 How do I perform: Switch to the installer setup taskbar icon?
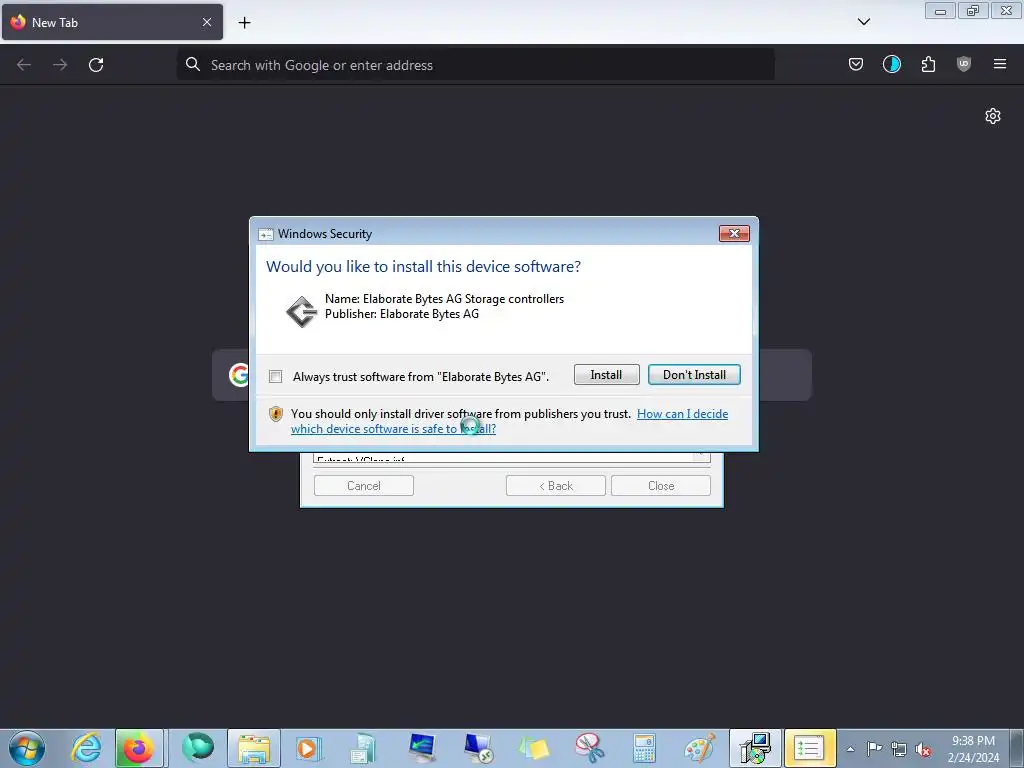click(756, 748)
